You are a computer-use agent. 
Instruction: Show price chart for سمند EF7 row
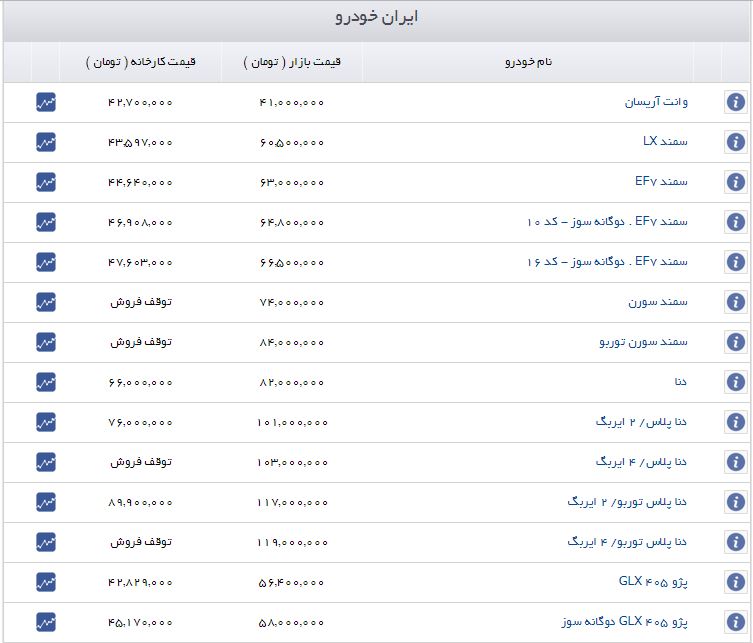[x=46, y=182]
